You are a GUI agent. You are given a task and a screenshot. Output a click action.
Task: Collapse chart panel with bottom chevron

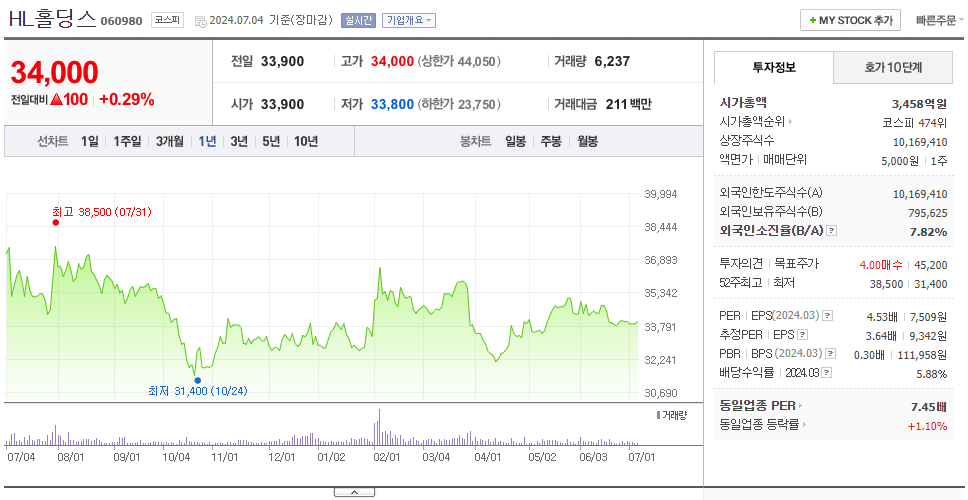tap(354, 492)
